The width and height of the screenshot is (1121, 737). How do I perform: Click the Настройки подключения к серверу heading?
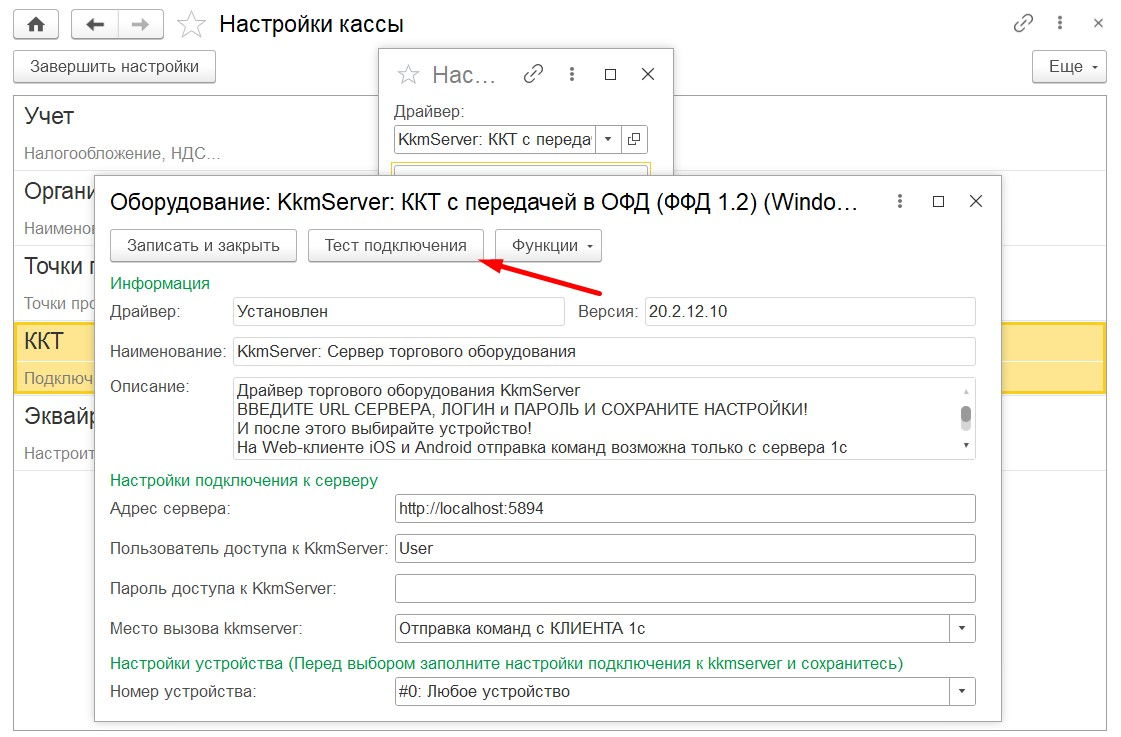click(x=244, y=480)
